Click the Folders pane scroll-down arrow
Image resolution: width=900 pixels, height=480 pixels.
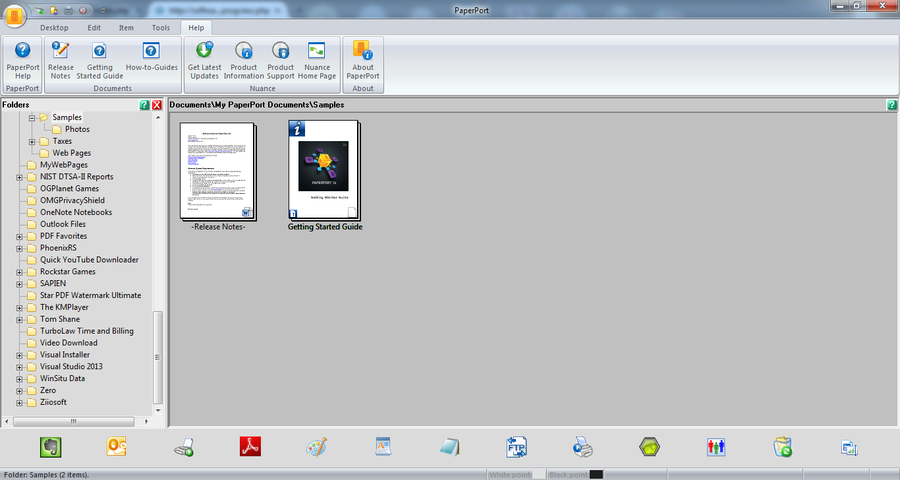click(158, 411)
